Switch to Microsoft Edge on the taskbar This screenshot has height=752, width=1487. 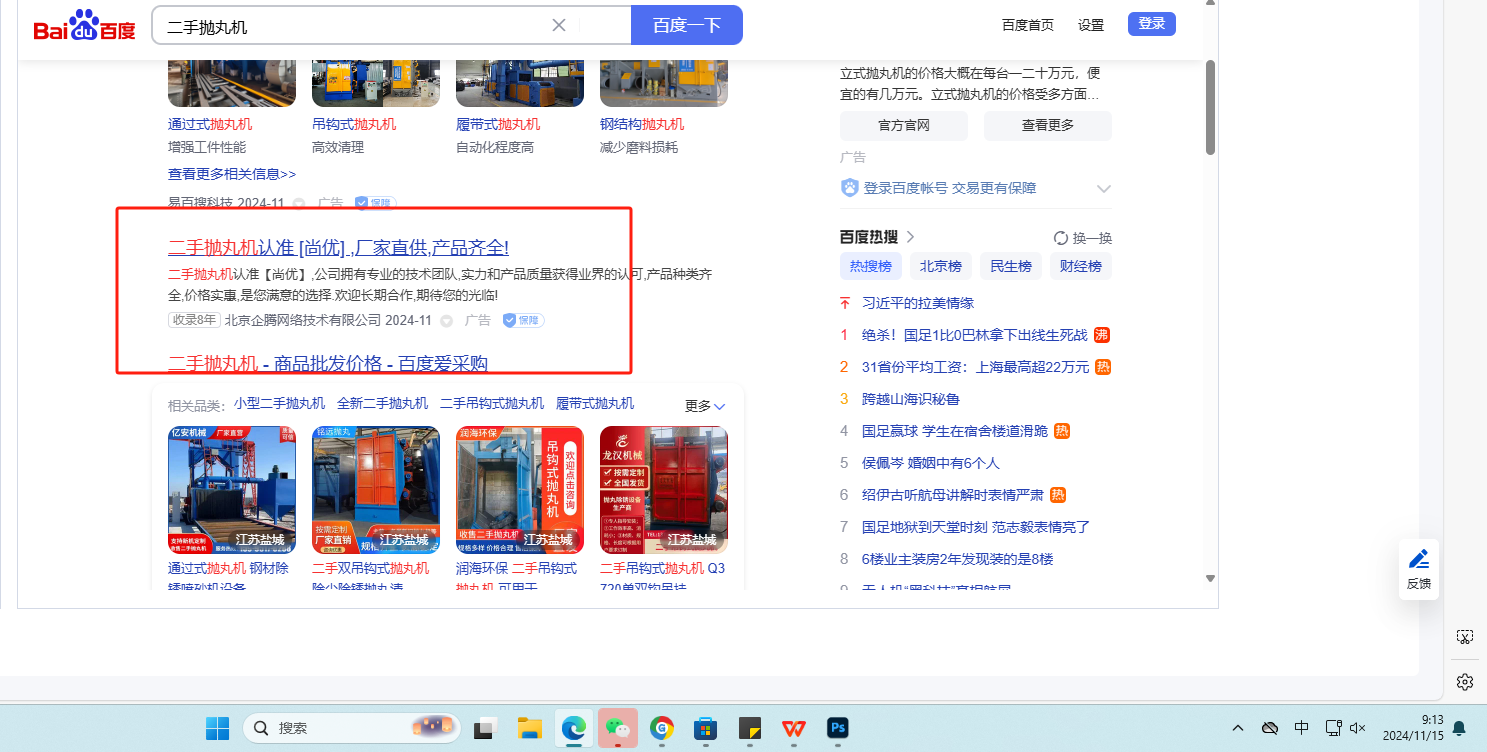coord(573,728)
